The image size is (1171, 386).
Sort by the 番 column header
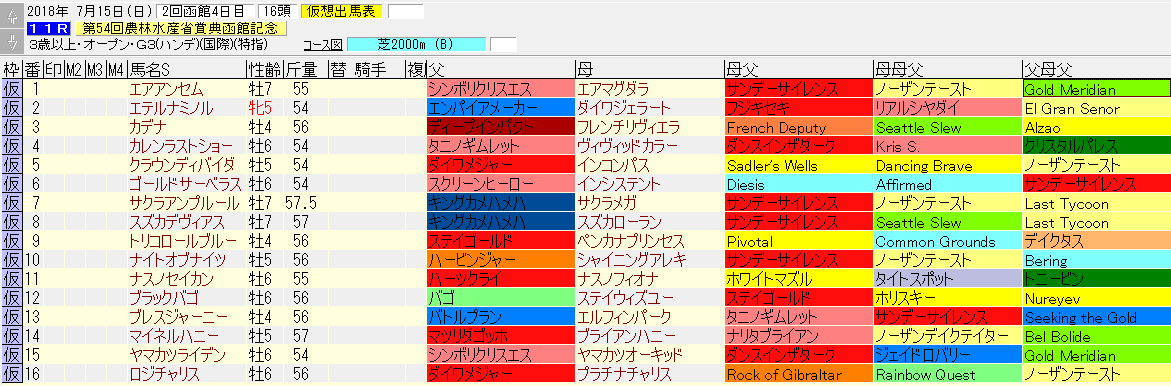point(32,70)
